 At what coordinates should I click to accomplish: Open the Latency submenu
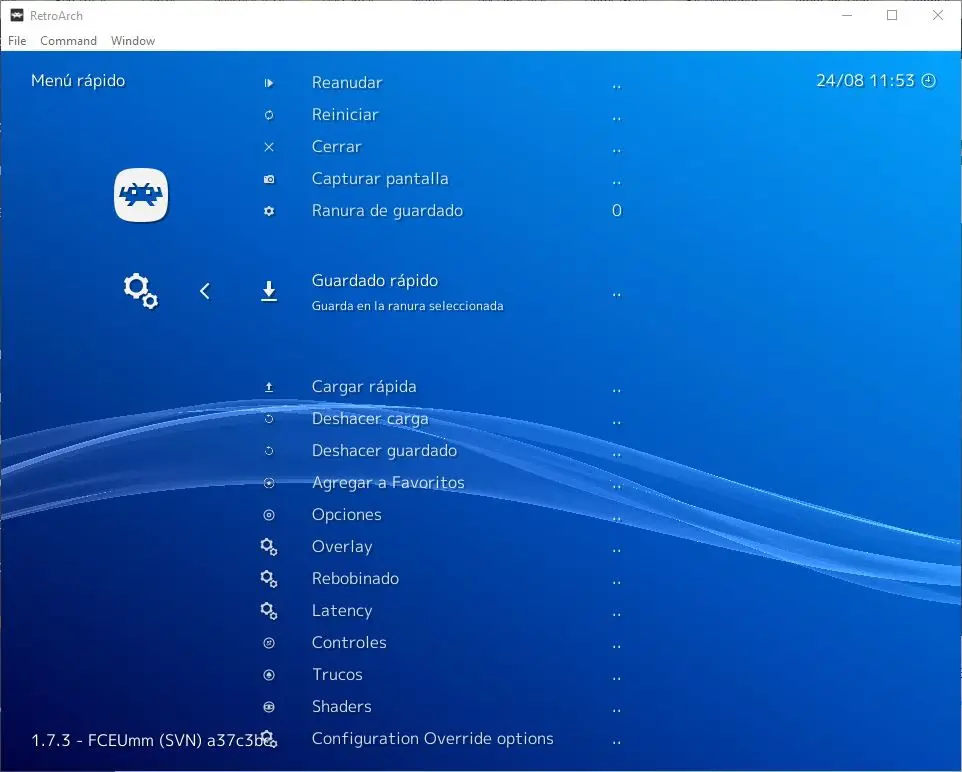(x=342, y=611)
